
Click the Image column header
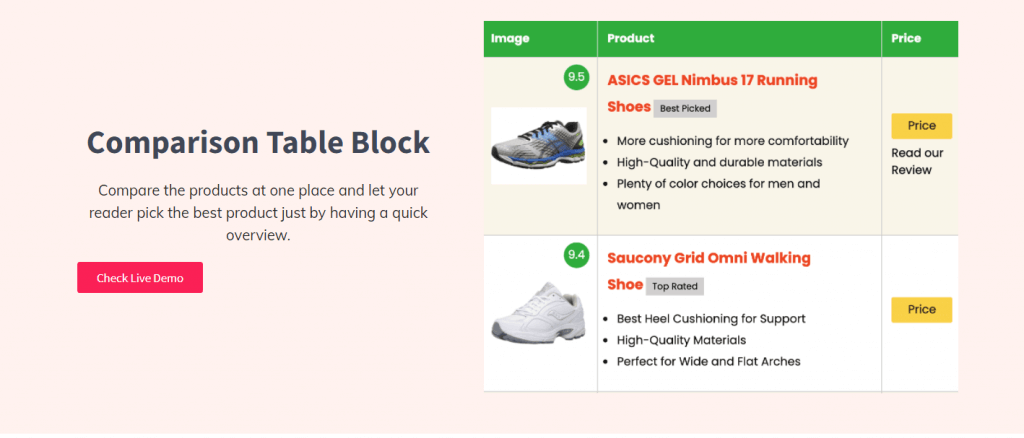[x=510, y=39]
